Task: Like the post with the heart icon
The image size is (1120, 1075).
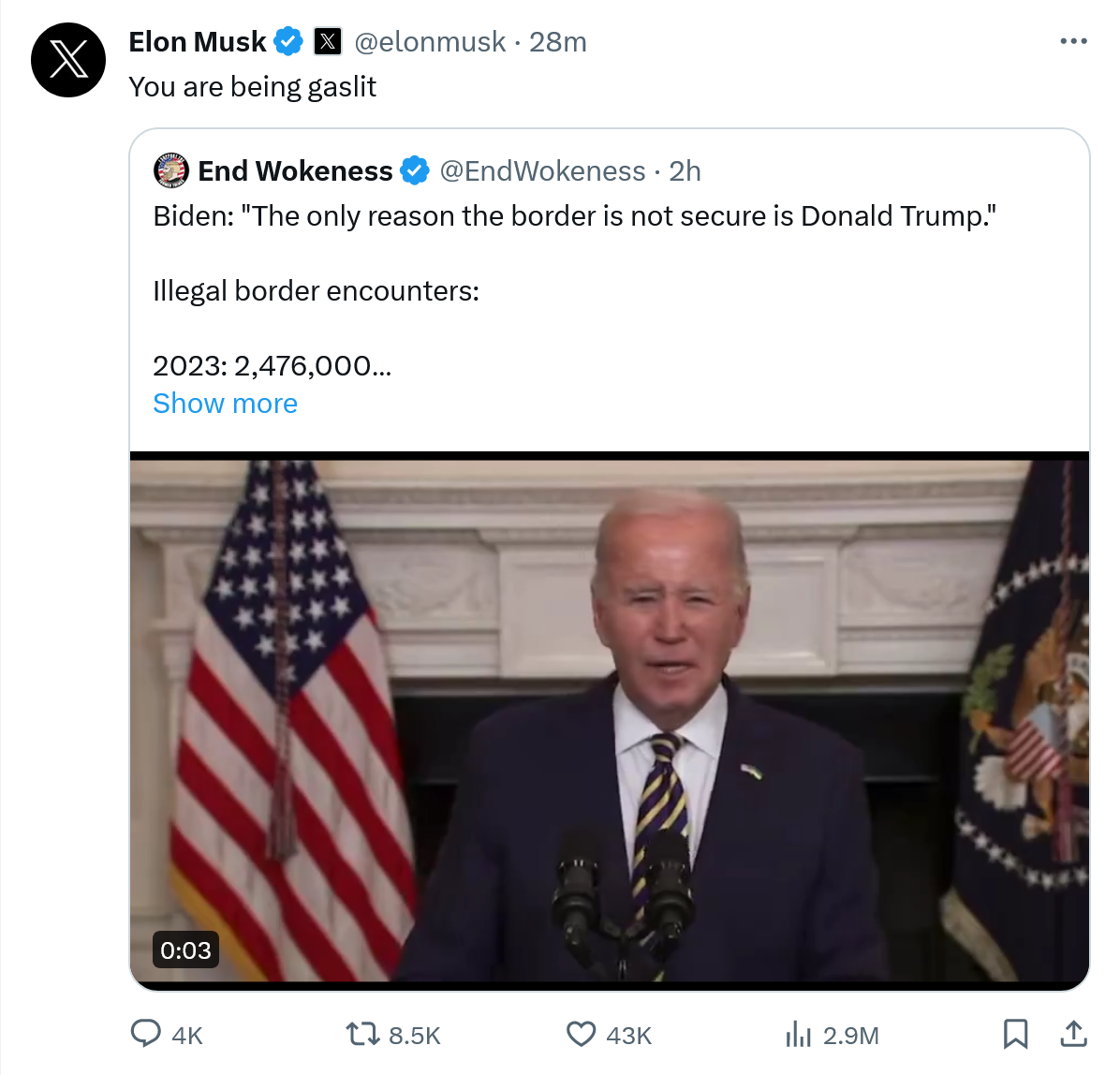Action: pos(582,1034)
